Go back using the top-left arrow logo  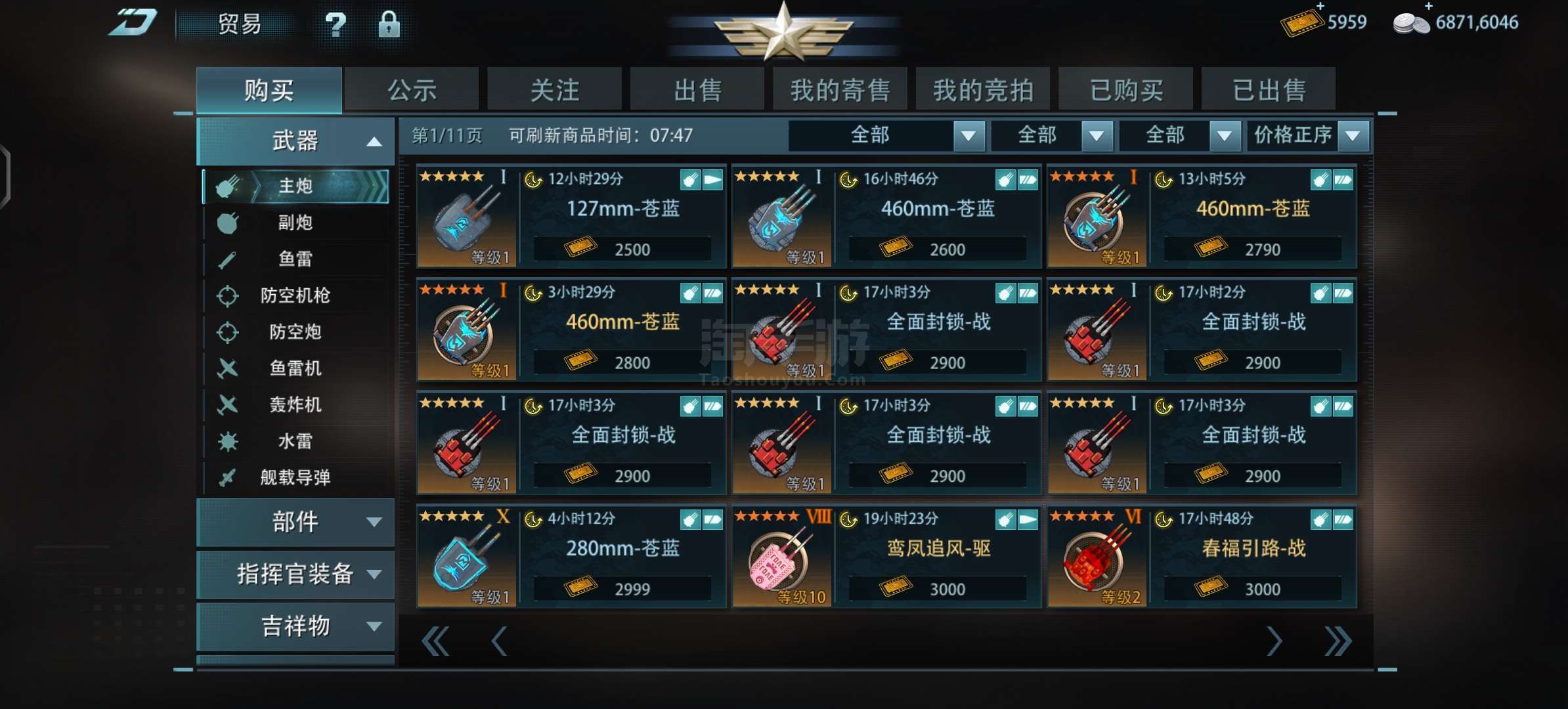(133, 22)
